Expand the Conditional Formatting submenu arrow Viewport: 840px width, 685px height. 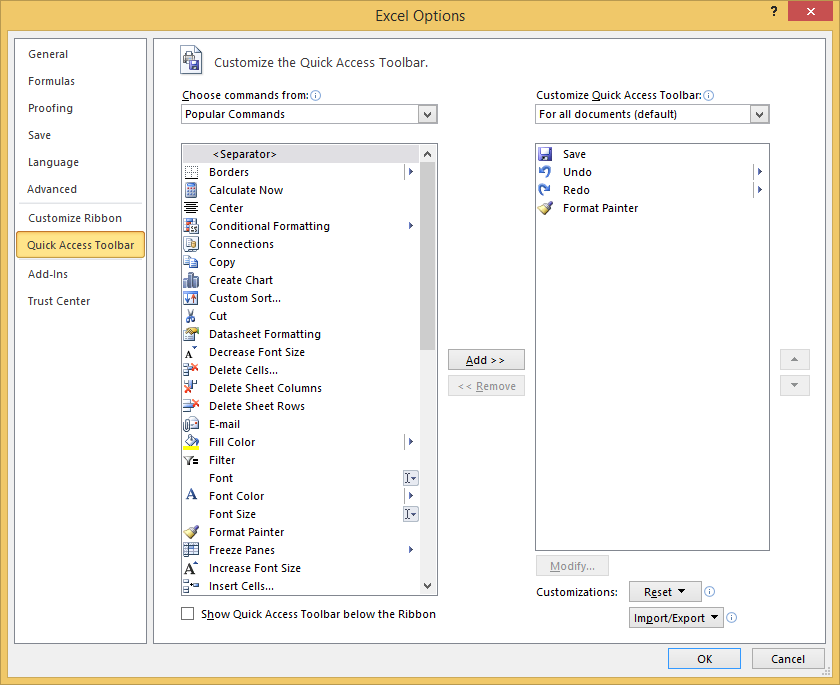[x=411, y=226]
